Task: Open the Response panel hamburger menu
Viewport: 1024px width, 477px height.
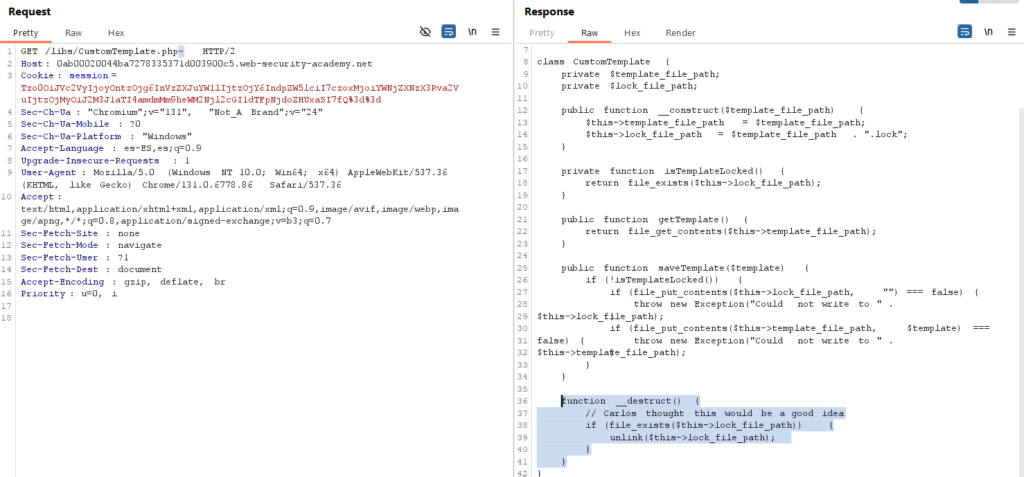Action: [1012, 32]
